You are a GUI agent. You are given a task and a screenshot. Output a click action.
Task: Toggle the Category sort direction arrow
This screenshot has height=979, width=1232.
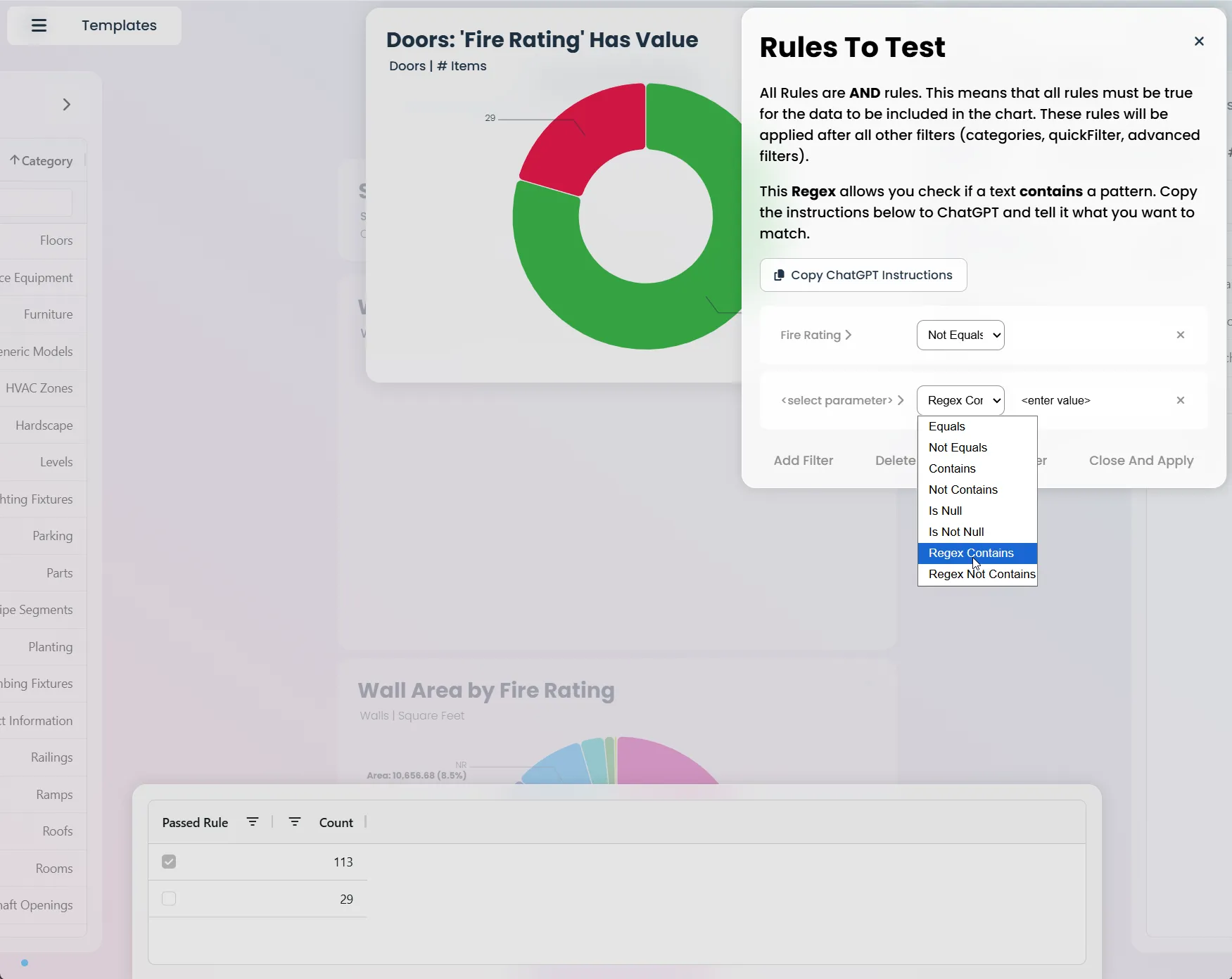(15, 160)
